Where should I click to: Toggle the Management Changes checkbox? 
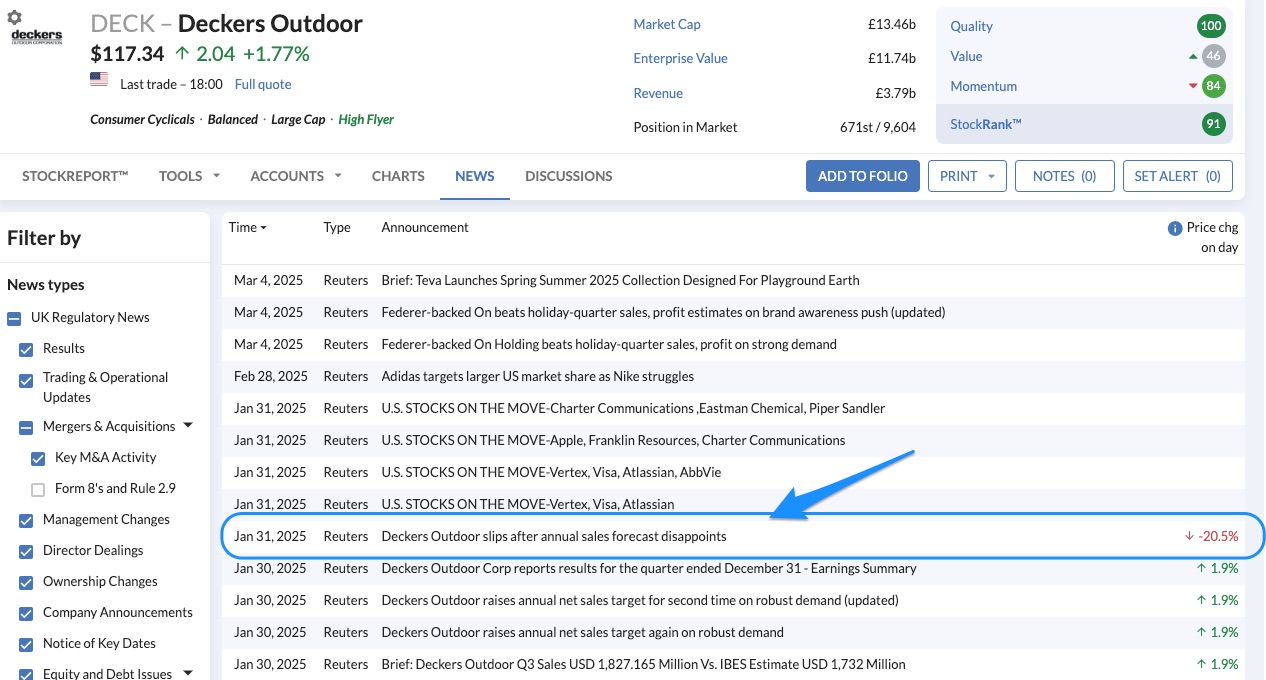pyautogui.click(x=26, y=520)
